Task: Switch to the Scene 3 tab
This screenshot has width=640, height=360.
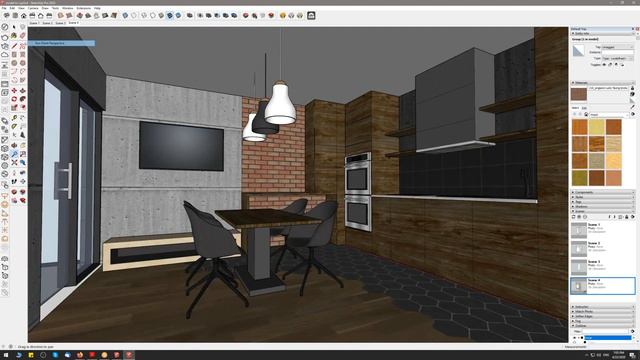Action: 60,23
